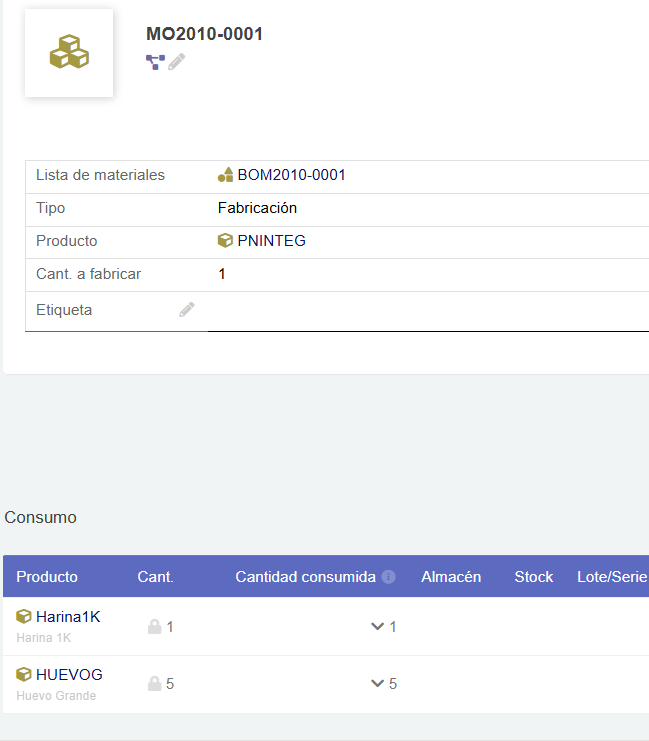Click the cube icon beside Harina1K
This screenshot has width=649, height=741.
point(24,616)
